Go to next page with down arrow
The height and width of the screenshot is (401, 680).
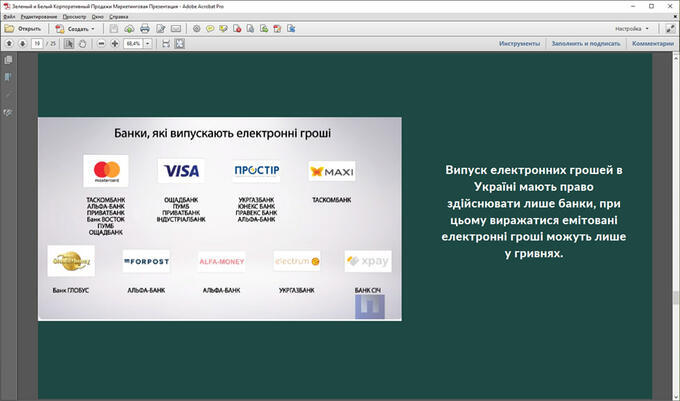(21, 44)
